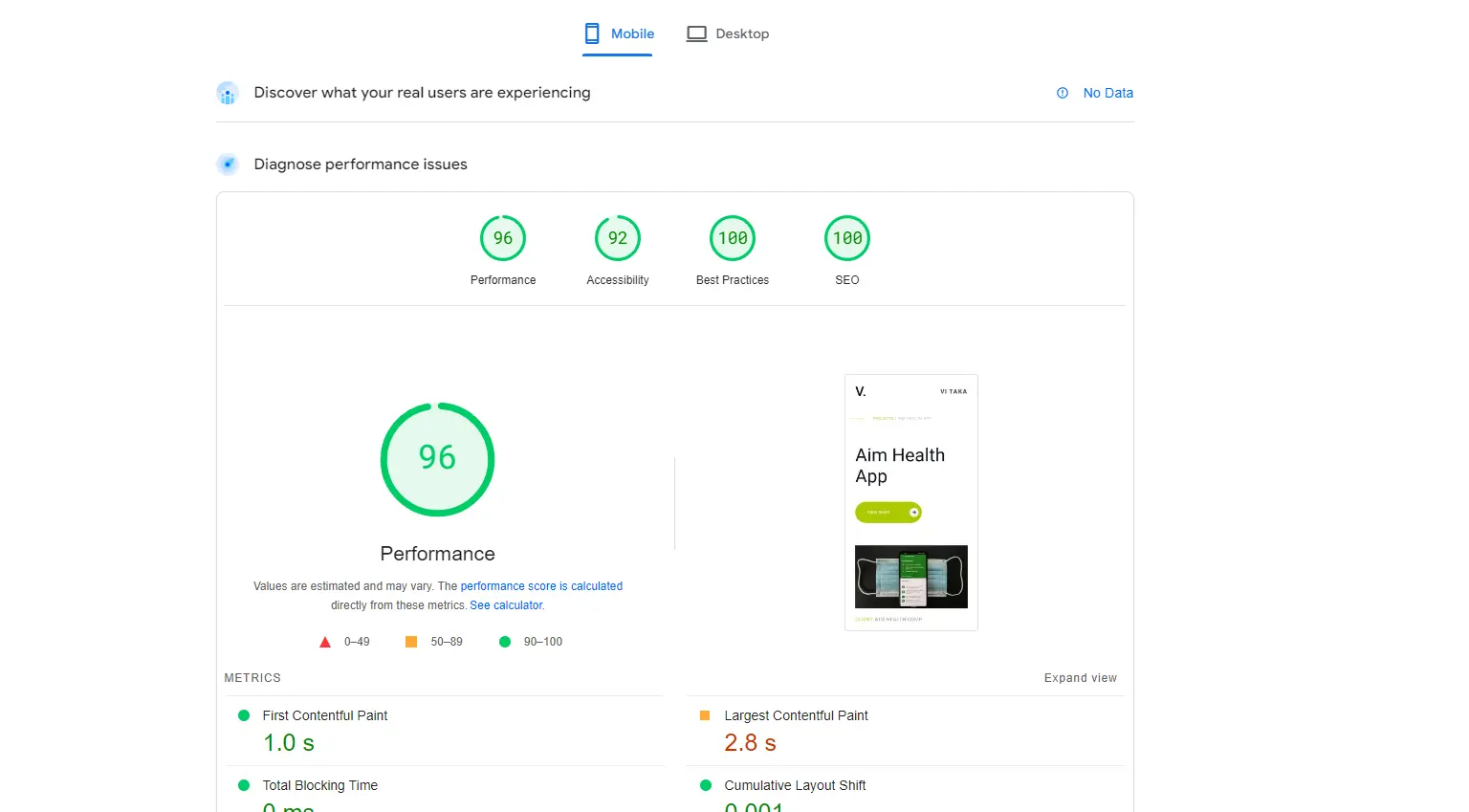Click the Accessibility label under score 92

tap(618, 280)
